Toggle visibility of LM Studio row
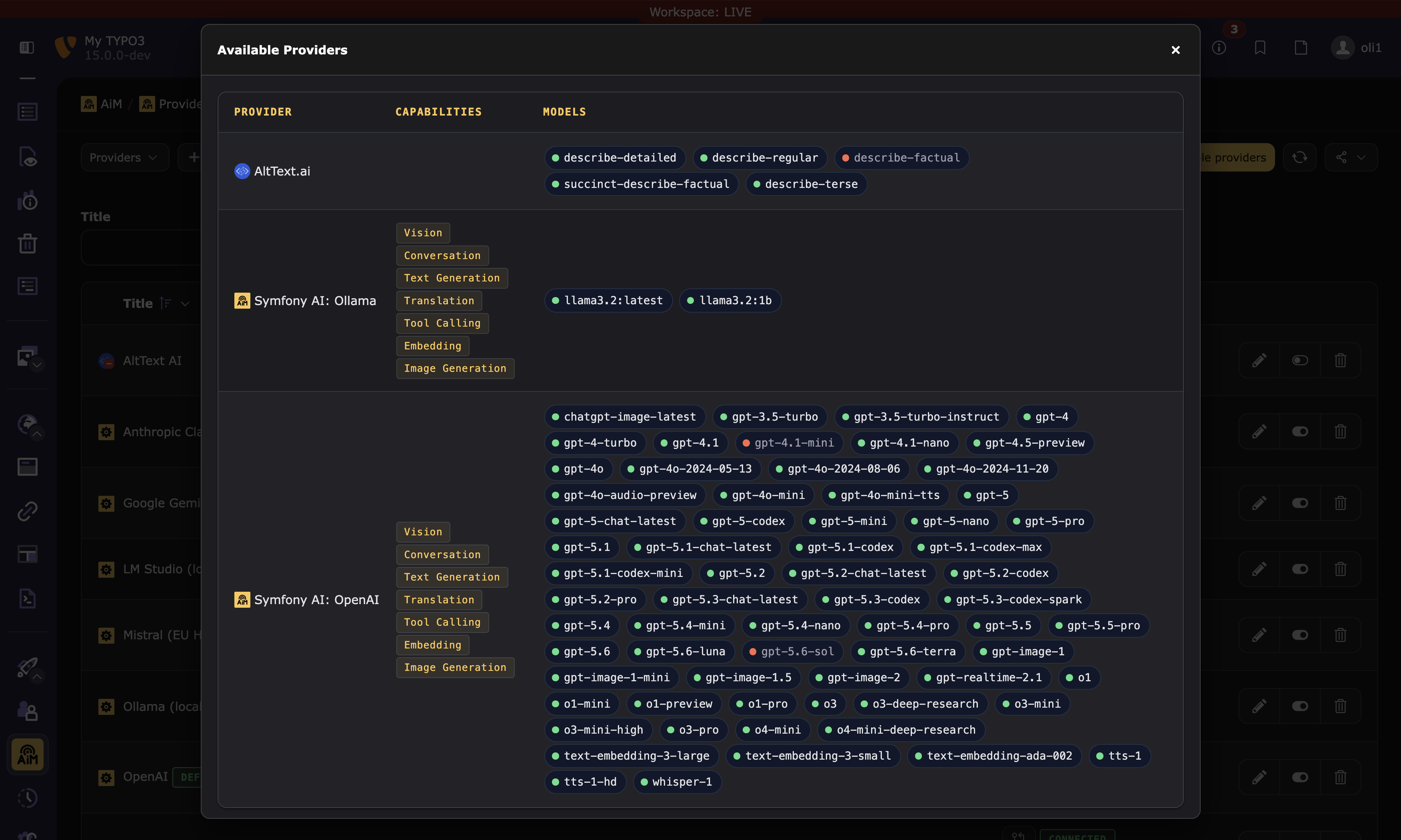Image resolution: width=1401 pixels, height=840 pixels. click(x=1300, y=569)
